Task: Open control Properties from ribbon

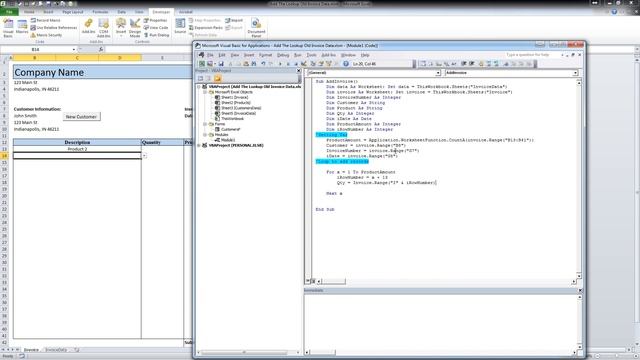Action: tap(156, 20)
